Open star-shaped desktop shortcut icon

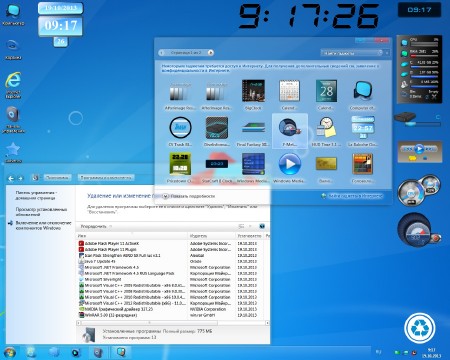pyautogui.click(x=13, y=152)
